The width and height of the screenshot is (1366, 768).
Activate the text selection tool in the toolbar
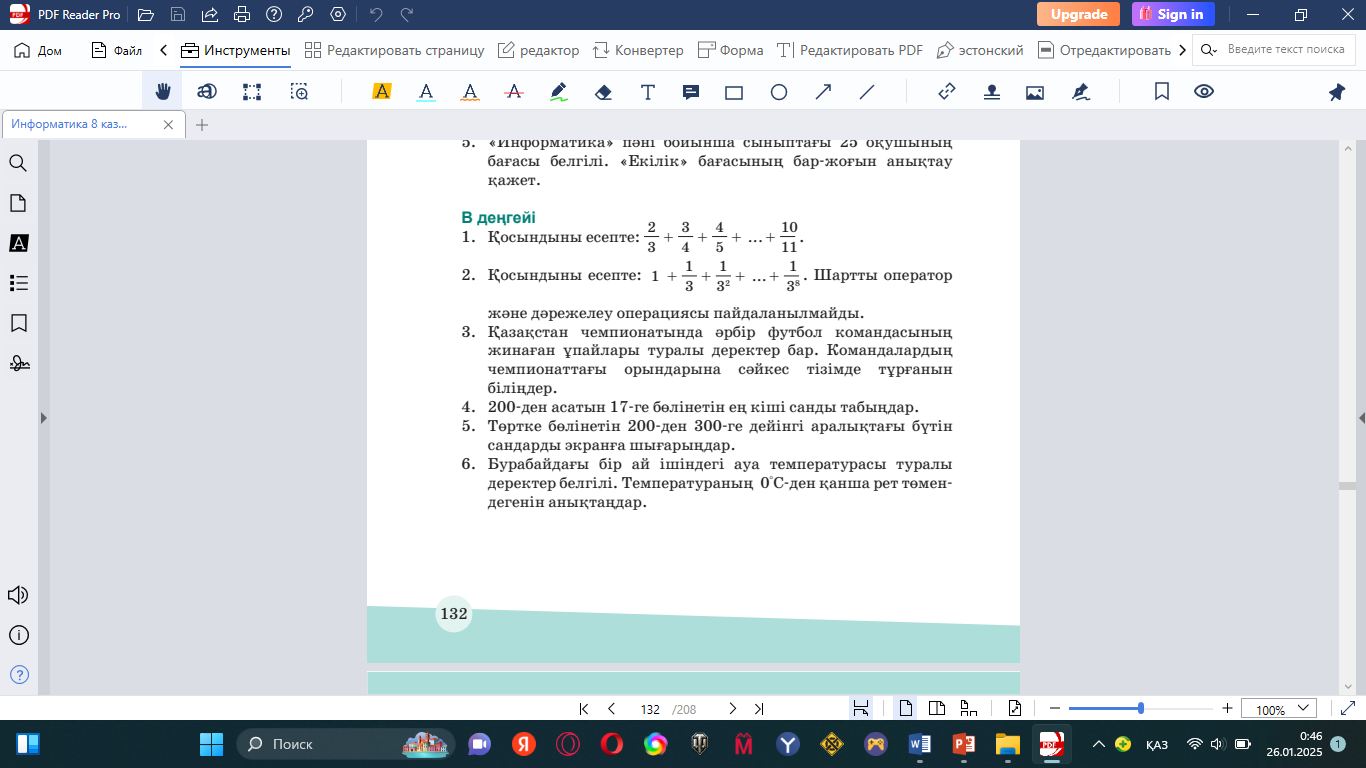pos(207,92)
